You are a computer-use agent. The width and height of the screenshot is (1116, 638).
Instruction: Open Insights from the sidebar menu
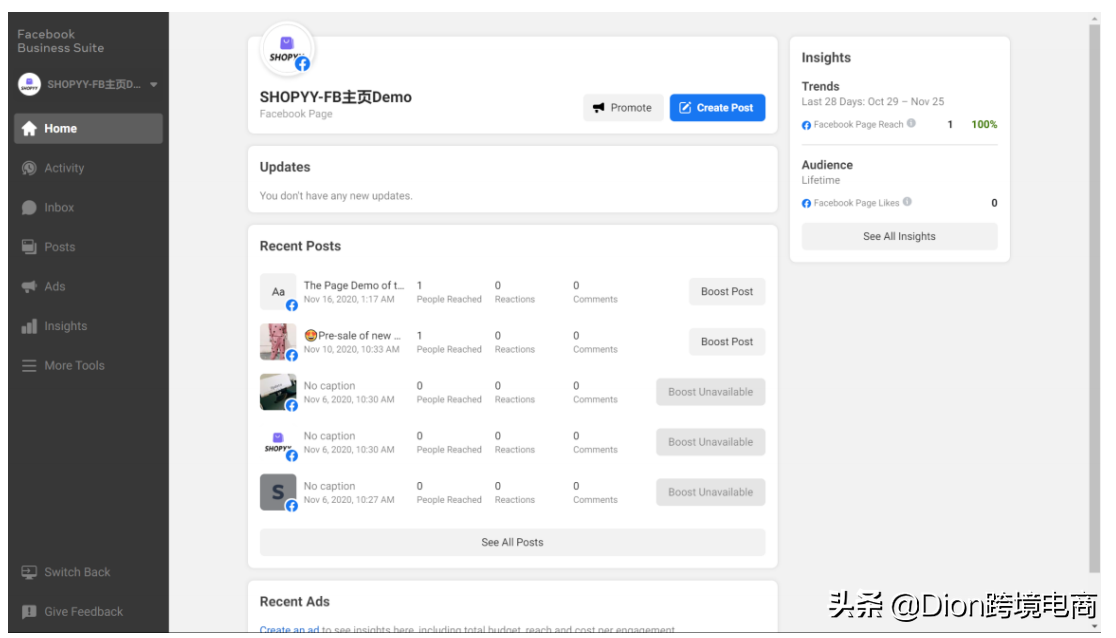pos(88,326)
